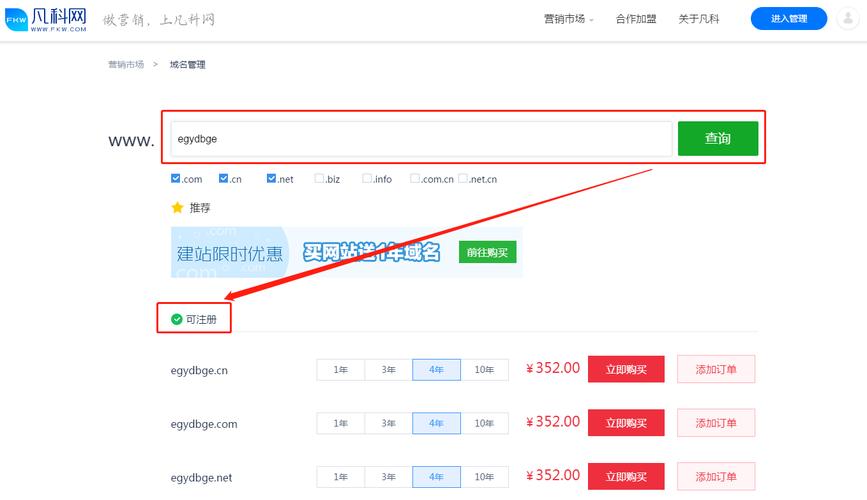867x500 pixels.
Task: Select 4年 for egydbge.com
Action: [436, 423]
